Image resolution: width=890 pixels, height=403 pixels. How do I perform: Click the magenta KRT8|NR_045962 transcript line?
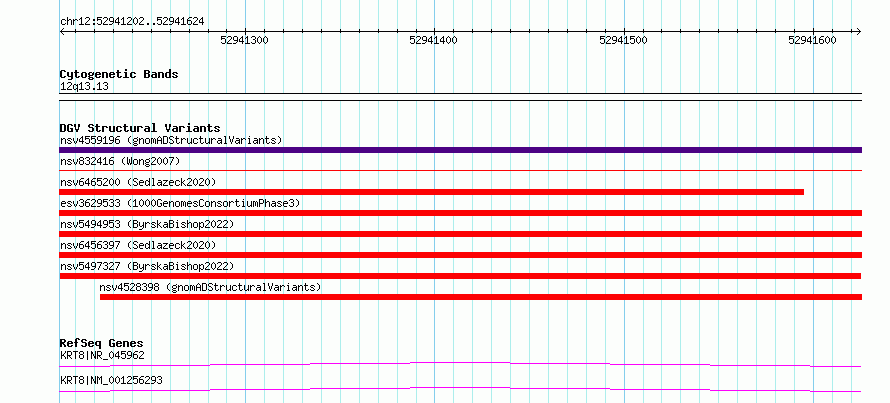(x=460, y=364)
